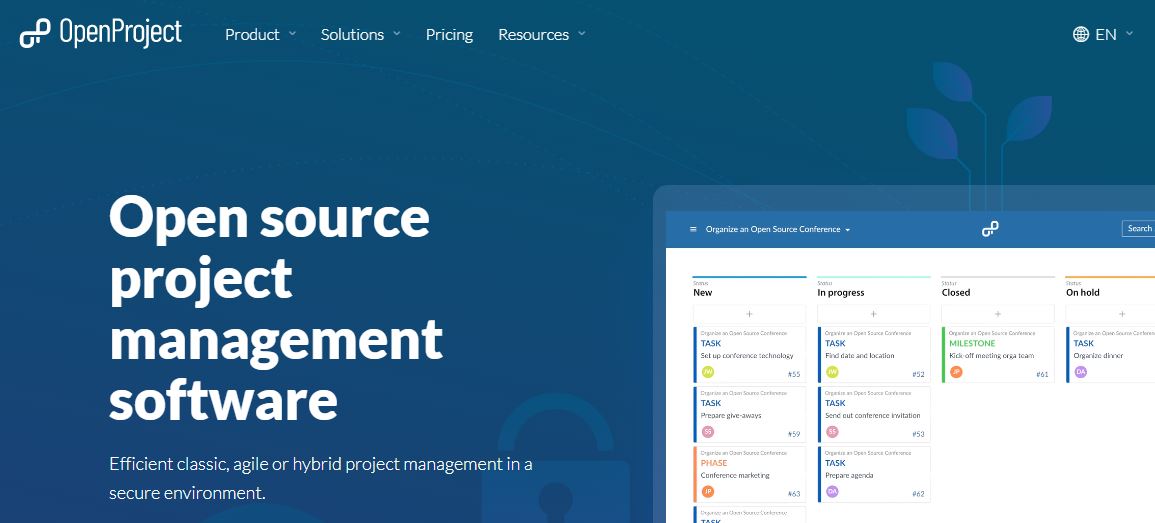
Task: Open the Pricing page
Action: [449, 34]
